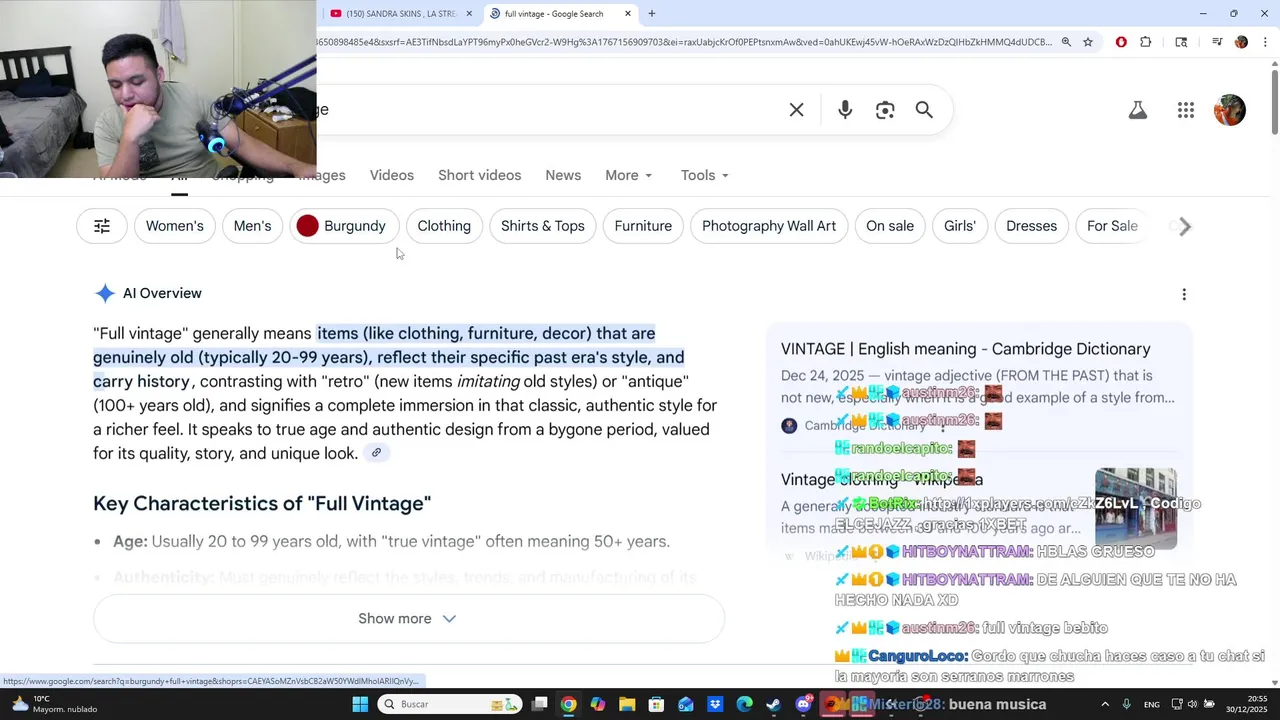Viewport: 1280px width, 720px height.
Task: Expand the More search menu
Action: [x=628, y=175]
